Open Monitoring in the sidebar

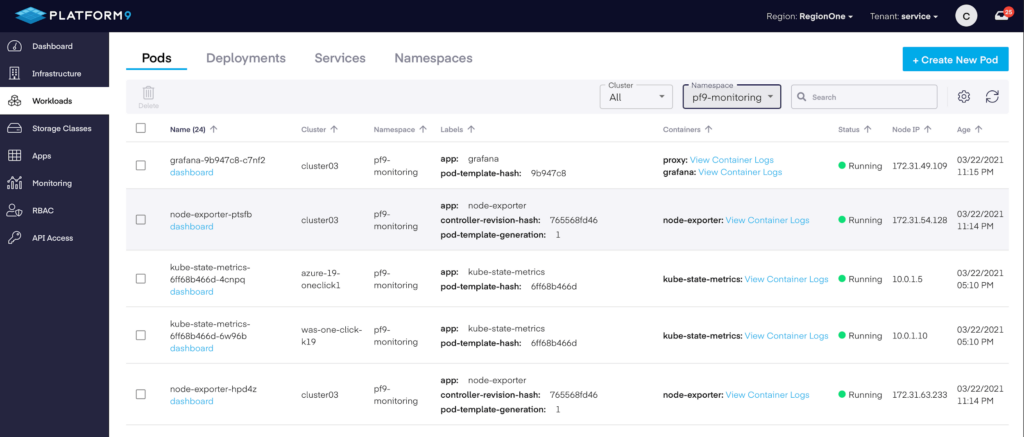coord(52,184)
